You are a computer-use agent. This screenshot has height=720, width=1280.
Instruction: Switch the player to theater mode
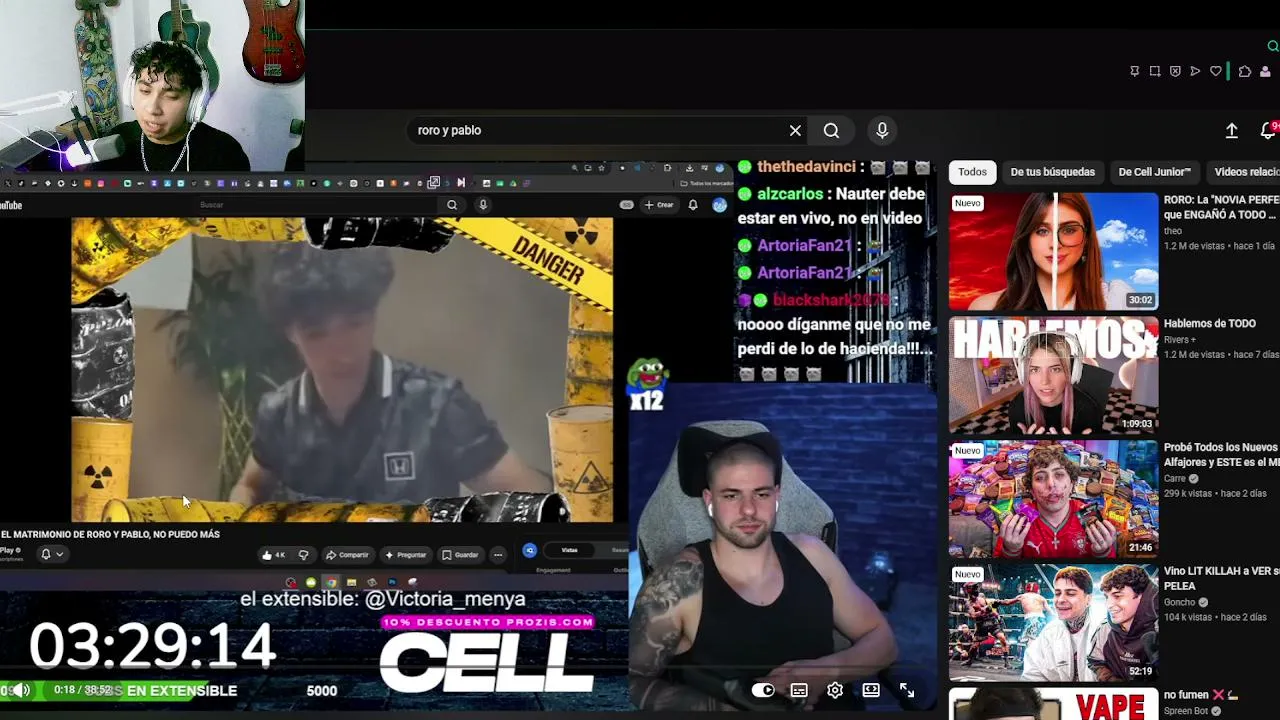(871, 690)
